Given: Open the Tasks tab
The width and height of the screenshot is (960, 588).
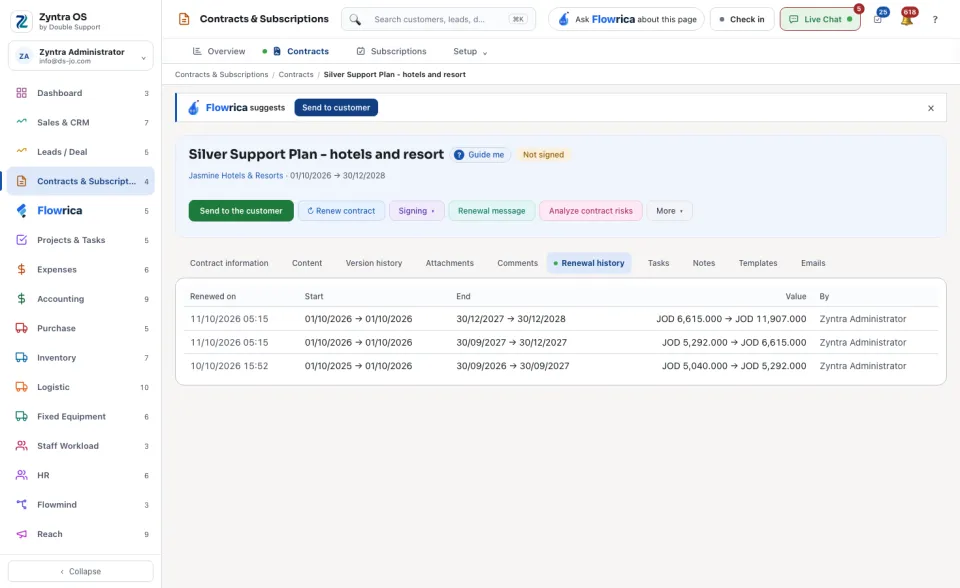Looking at the screenshot, I should point(658,263).
